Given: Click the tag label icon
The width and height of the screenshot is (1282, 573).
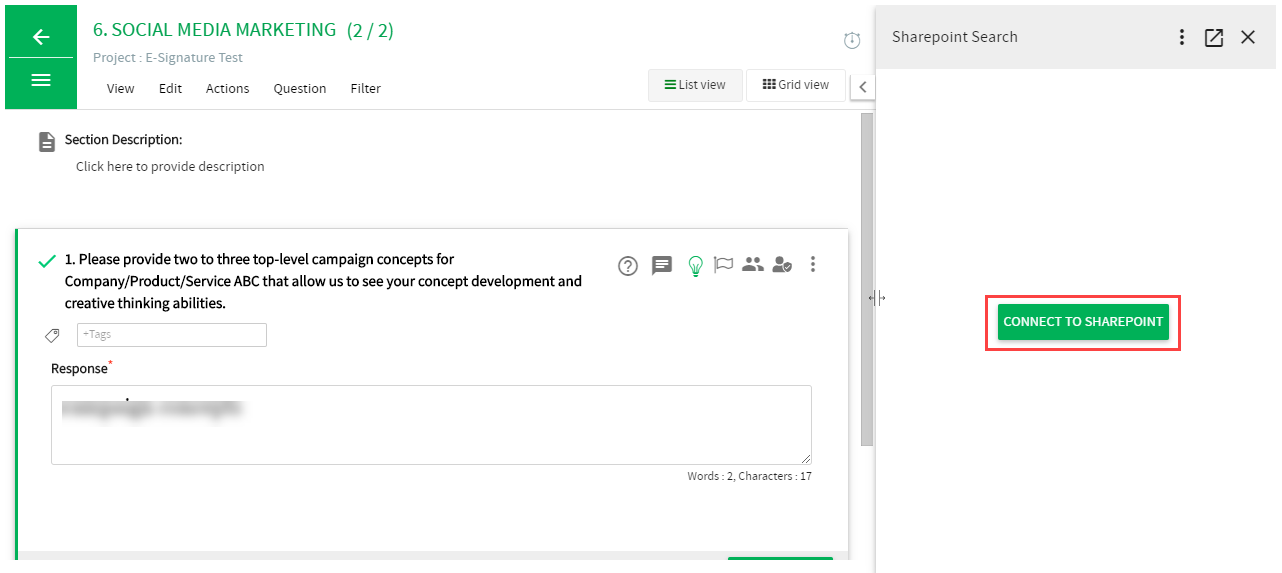Looking at the screenshot, I should (52, 335).
